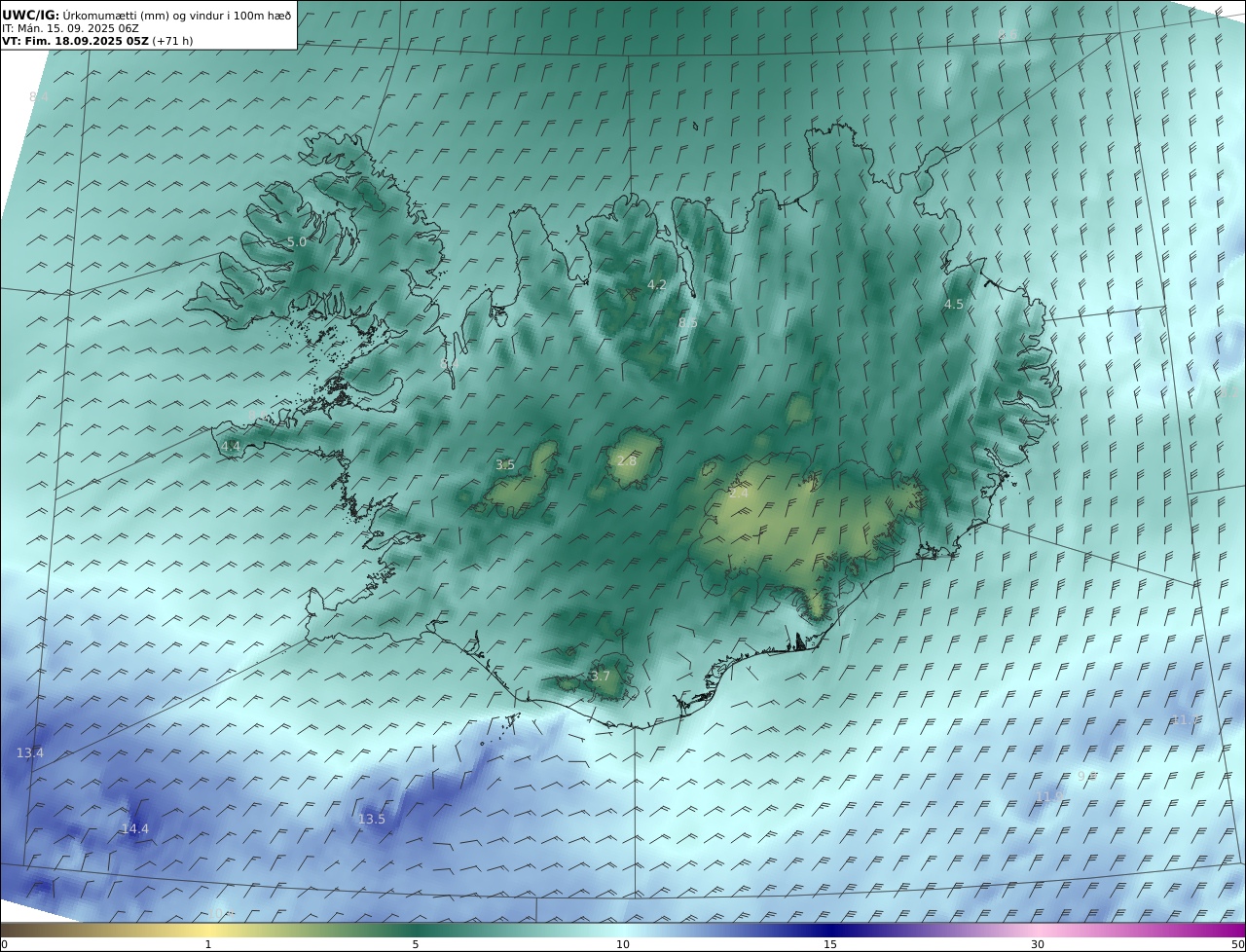Screen dimensions: 1246x952
Task: Click the 'VT: Fim. 18.09.2025 05Z' line
Action: (75, 41)
